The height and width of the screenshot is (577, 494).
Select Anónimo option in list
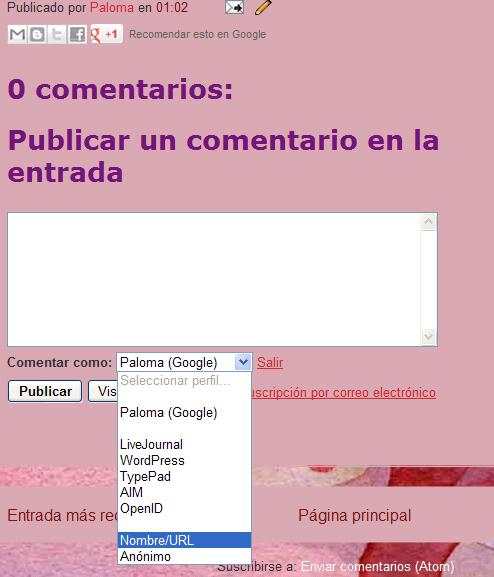(x=184, y=556)
